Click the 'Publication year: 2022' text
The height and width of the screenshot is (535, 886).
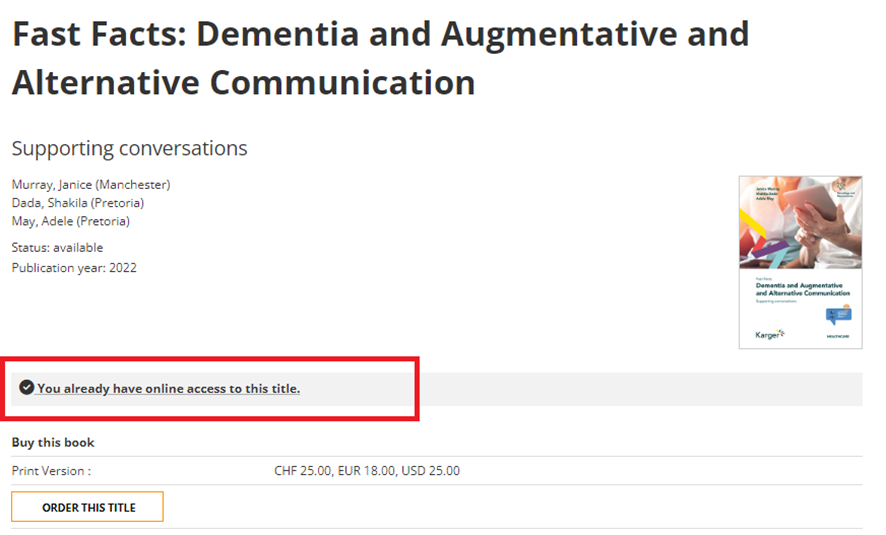74,268
